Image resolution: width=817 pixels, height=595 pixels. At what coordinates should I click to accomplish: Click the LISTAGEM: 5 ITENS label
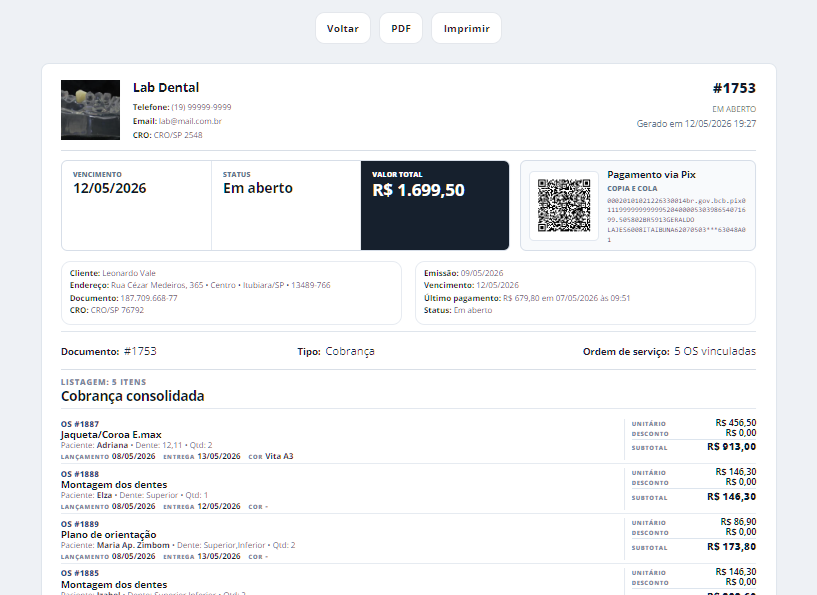pos(104,382)
